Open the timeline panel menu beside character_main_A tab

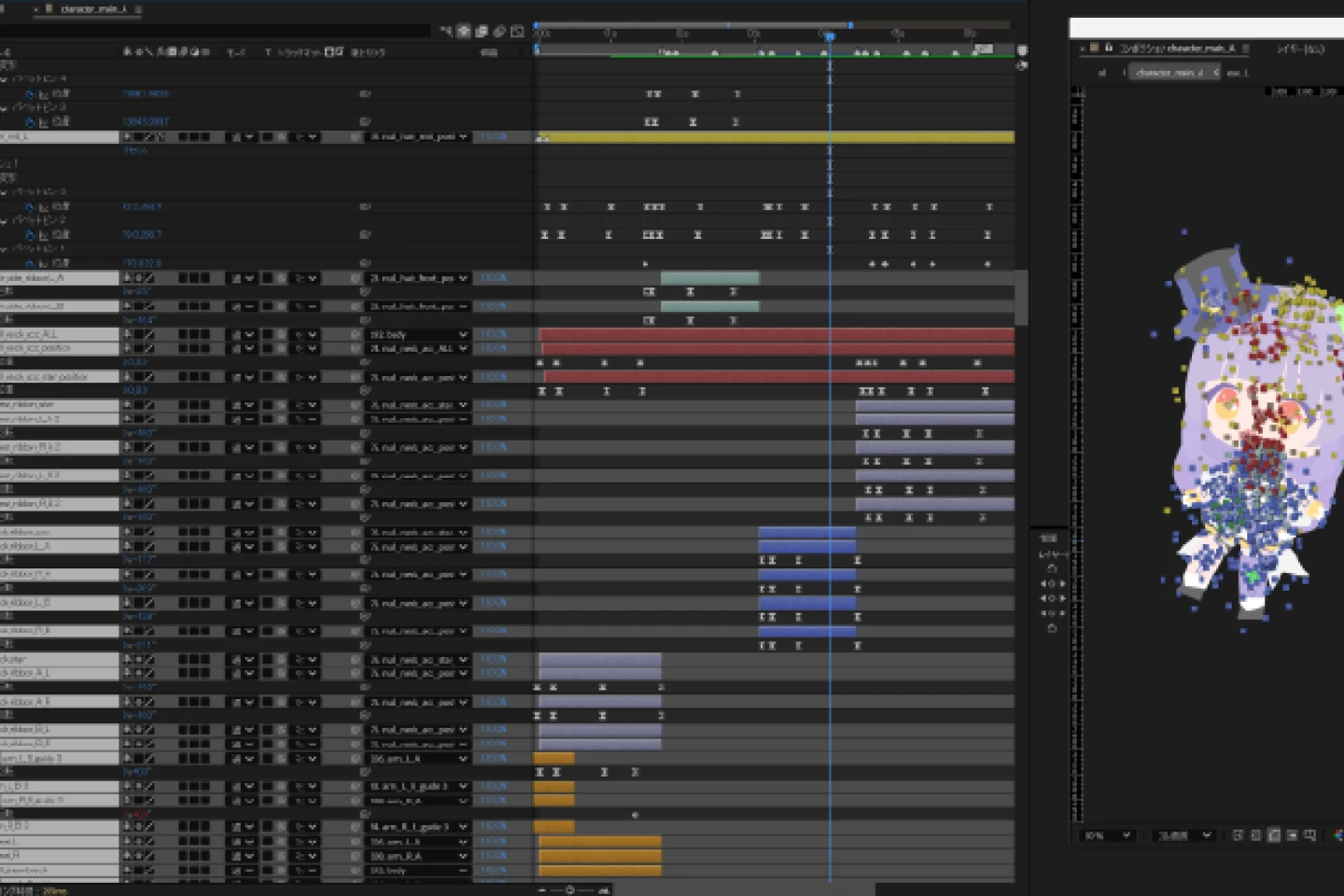138,9
